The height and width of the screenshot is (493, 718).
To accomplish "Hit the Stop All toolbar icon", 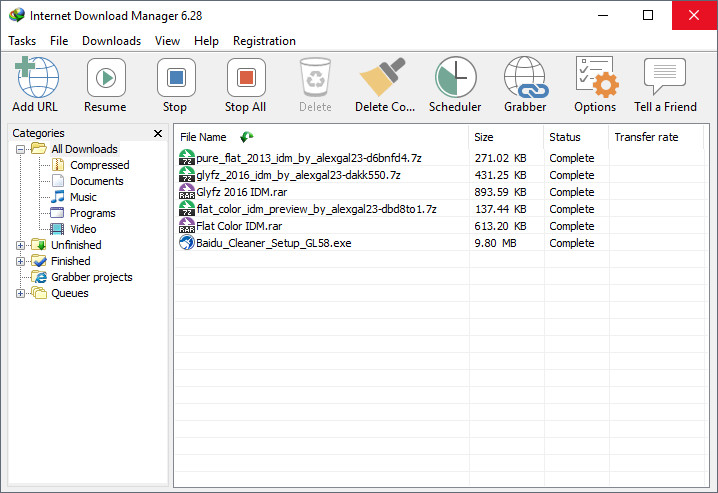I will coord(245,78).
